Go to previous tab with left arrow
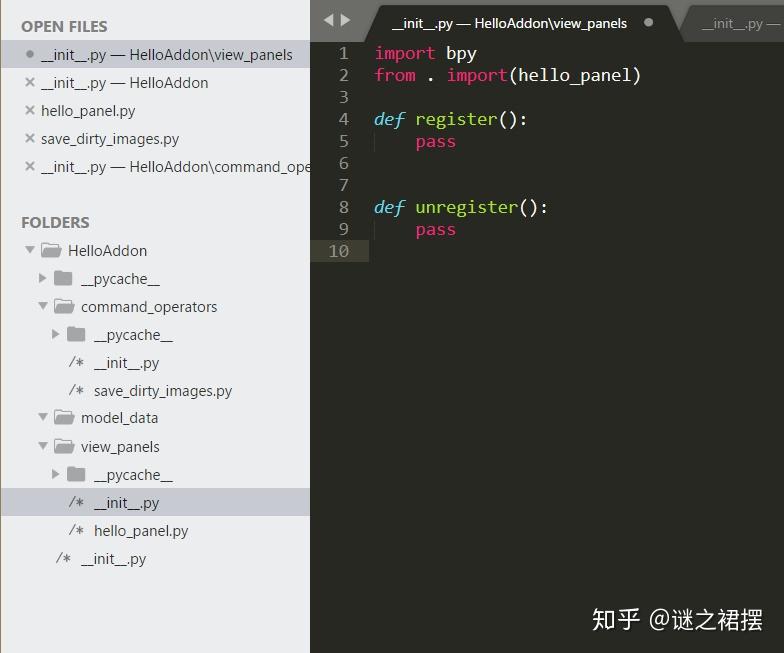 (328, 20)
